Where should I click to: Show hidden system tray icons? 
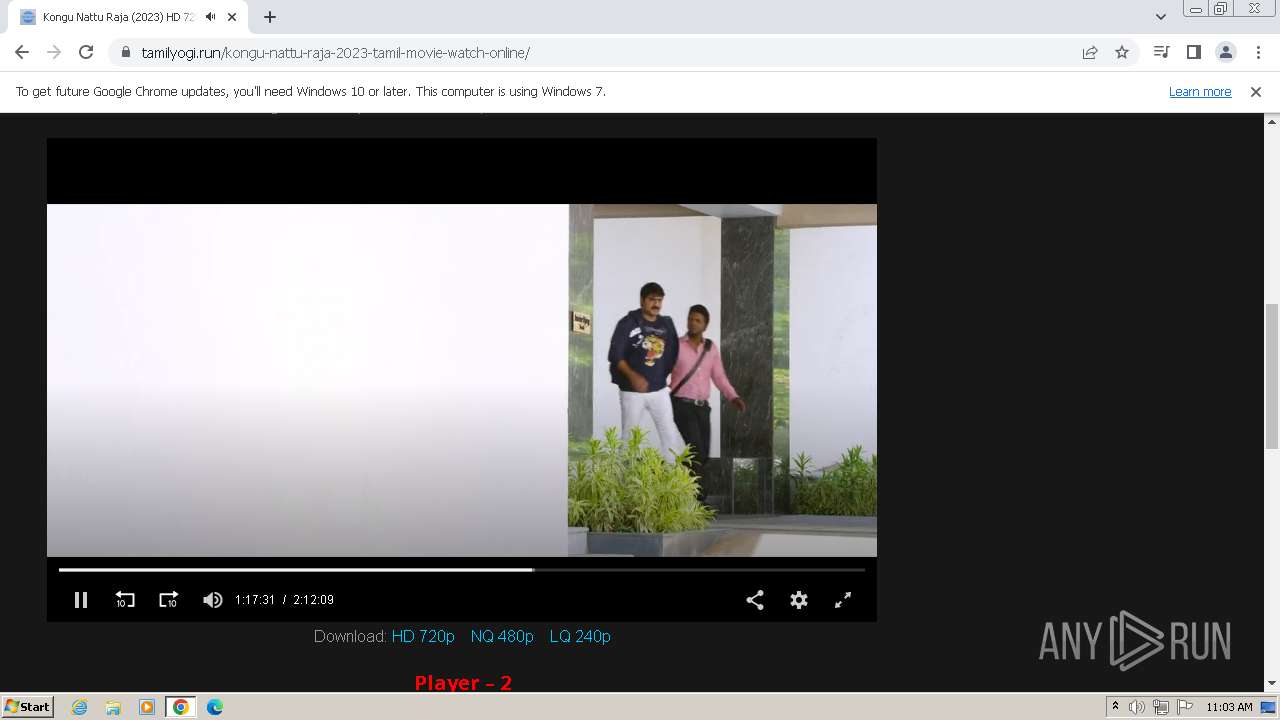pos(1116,707)
